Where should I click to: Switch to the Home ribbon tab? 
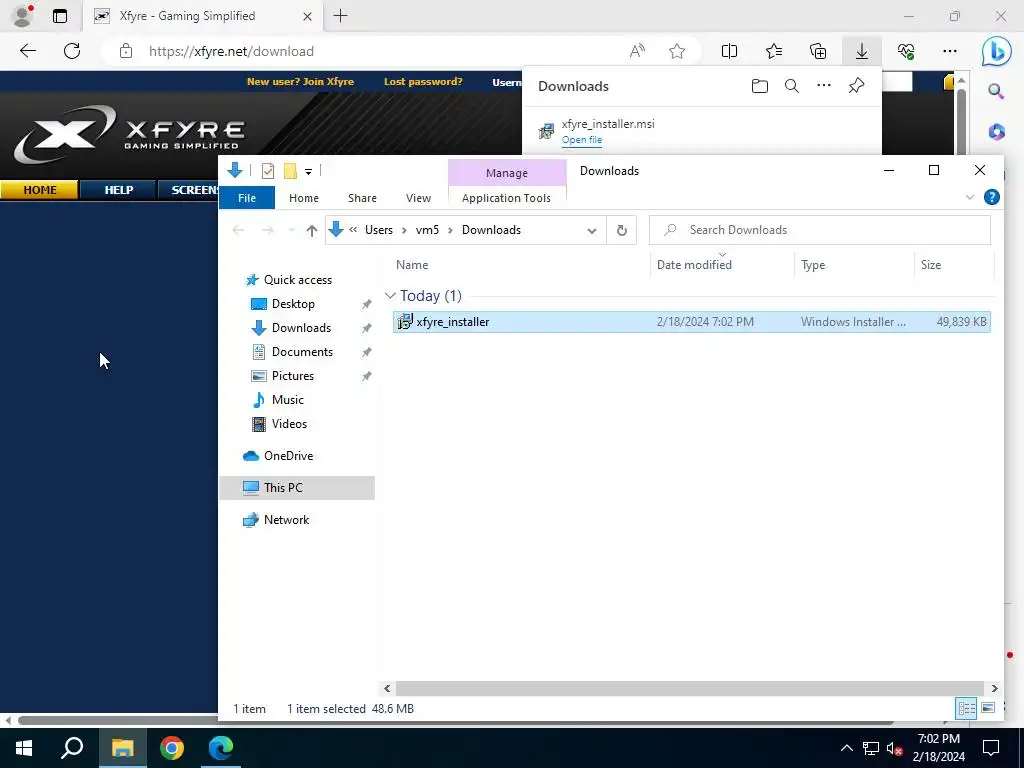point(304,198)
